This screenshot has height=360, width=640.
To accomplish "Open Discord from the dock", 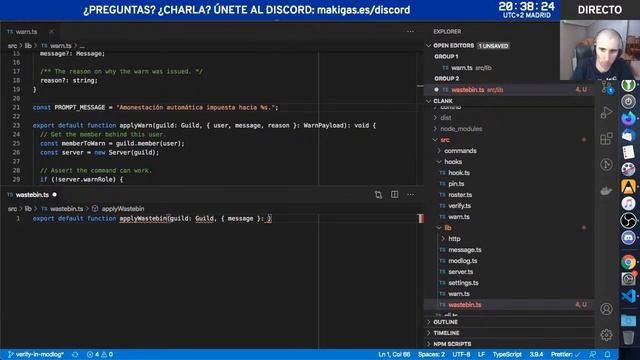I will click(629, 238).
